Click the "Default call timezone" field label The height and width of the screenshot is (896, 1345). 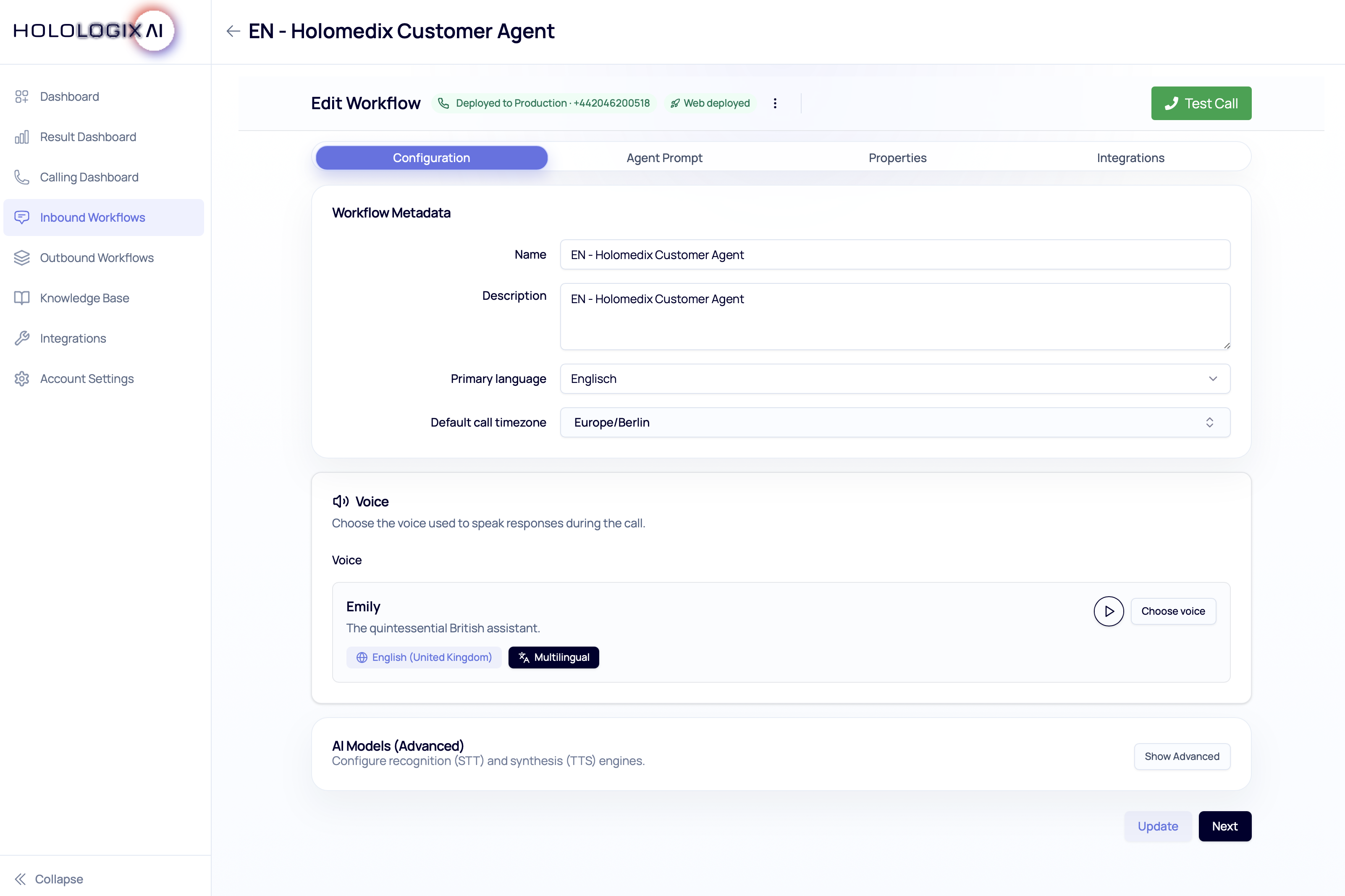(488, 422)
